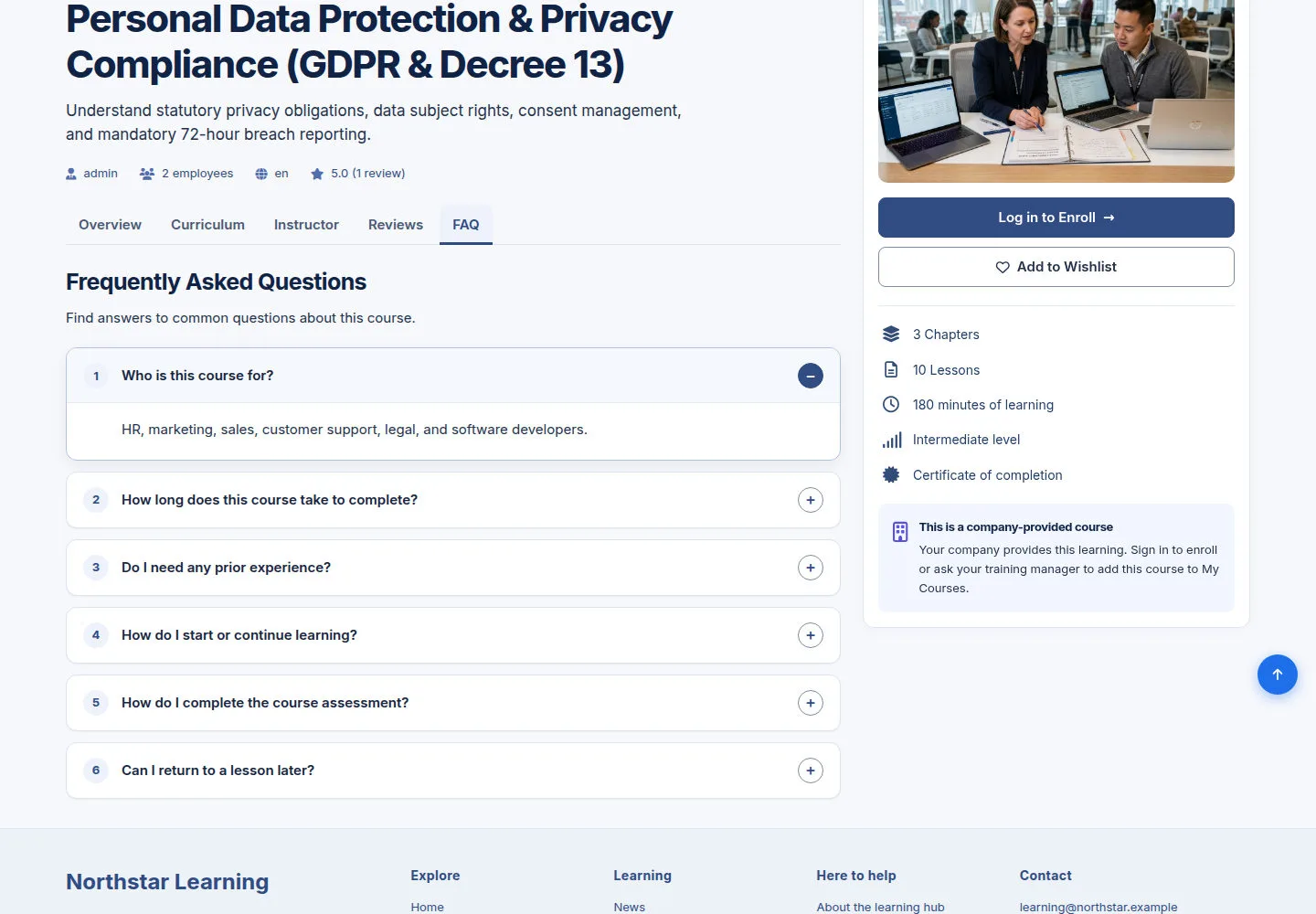Click the star rating icon

click(x=317, y=174)
